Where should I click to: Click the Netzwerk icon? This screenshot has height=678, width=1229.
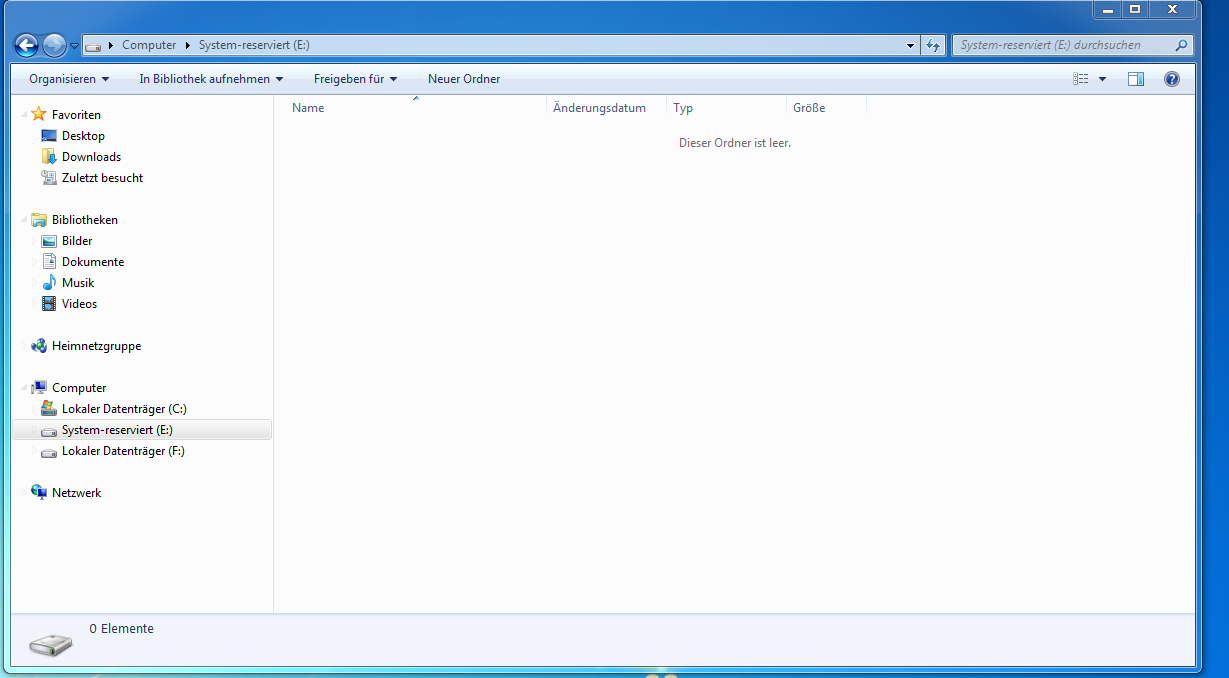[39, 492]
